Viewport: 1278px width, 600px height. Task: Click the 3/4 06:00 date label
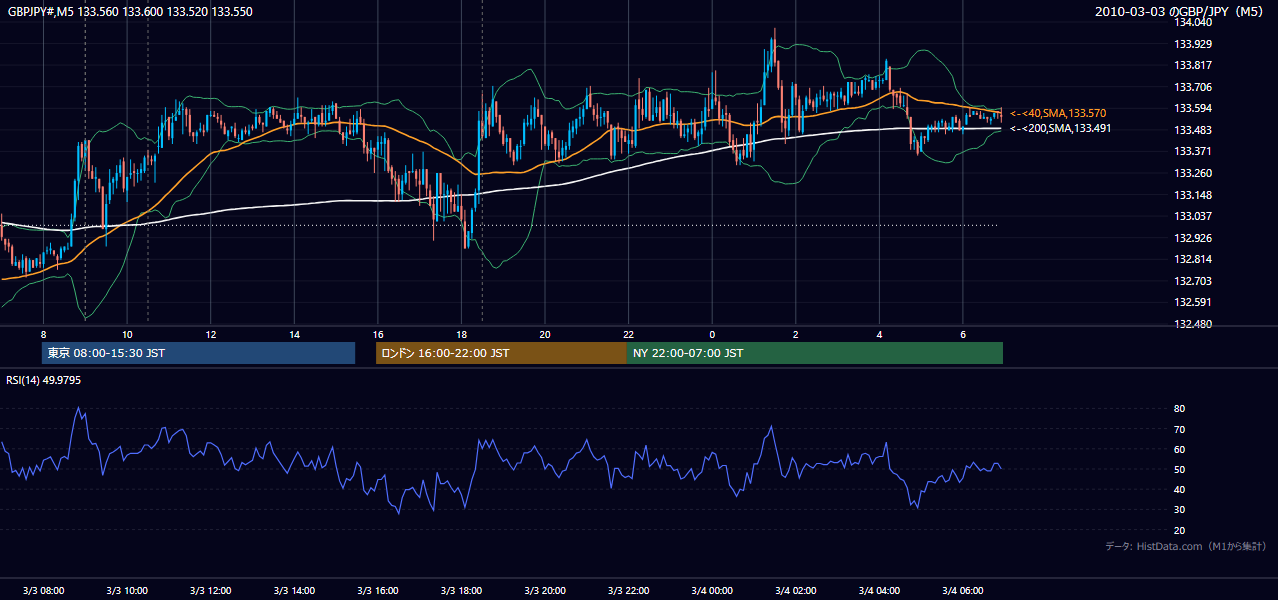tap(963, 591)
